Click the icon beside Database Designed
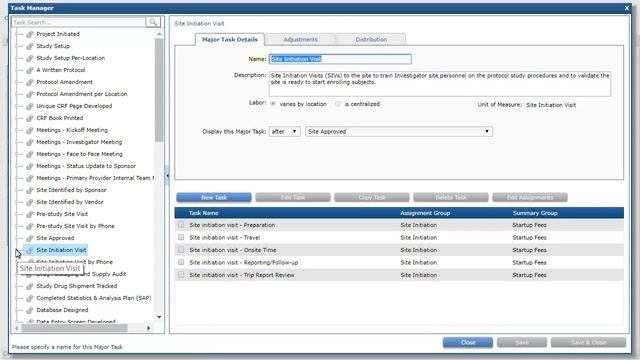The height and width of the screenshot is (360, 640). pos(29,310)
